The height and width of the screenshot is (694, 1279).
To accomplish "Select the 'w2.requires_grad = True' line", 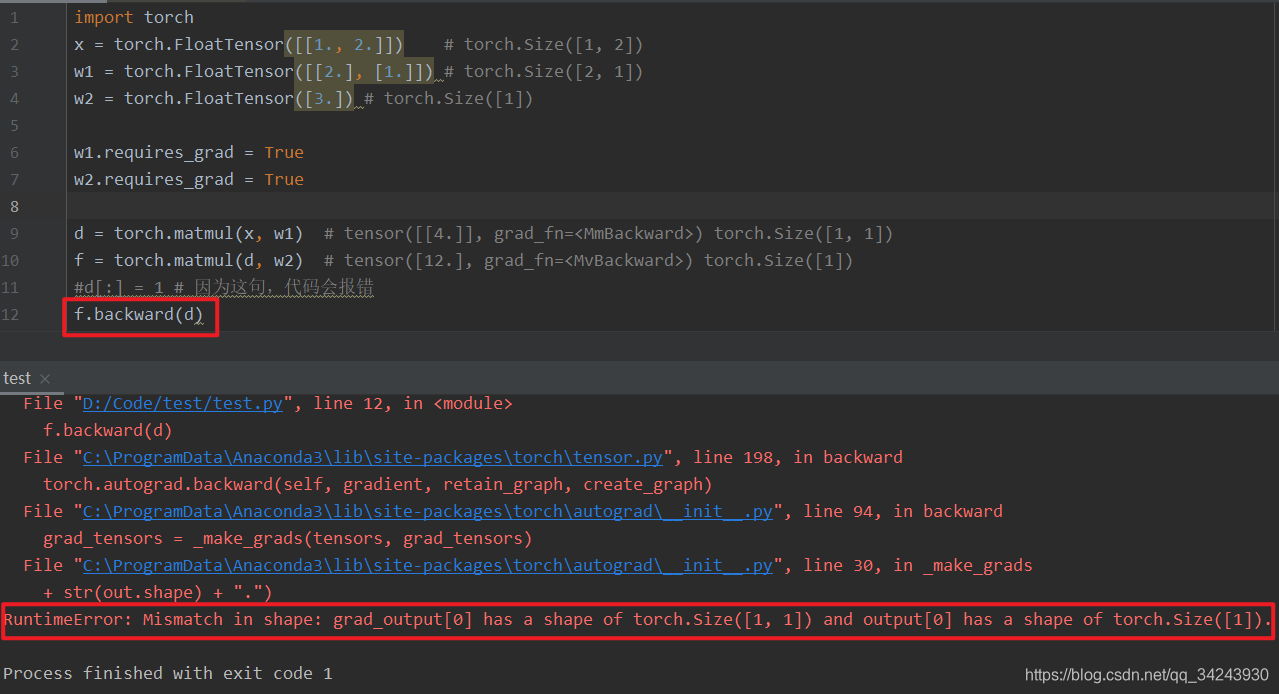I will (189, 179).
